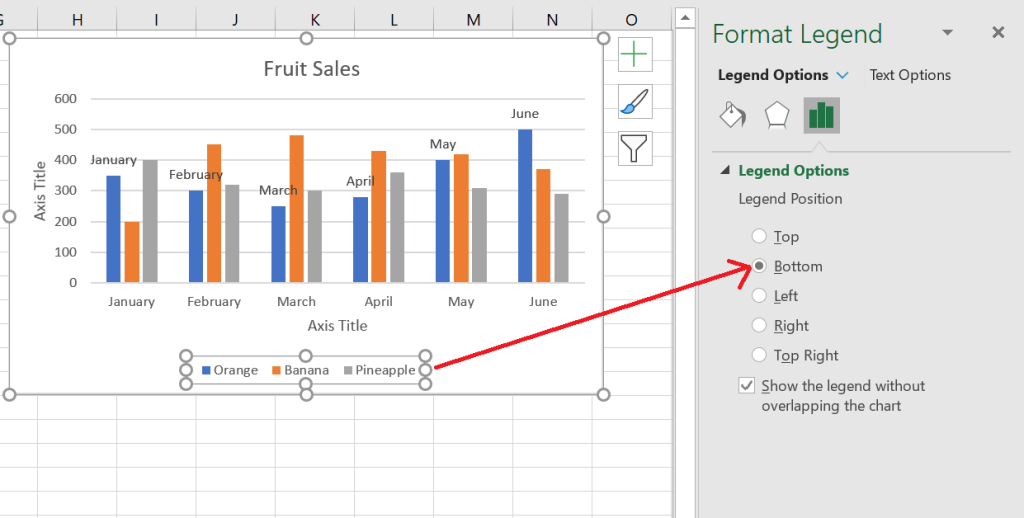Switch to Legend Options tab

(x=773, y=75)
